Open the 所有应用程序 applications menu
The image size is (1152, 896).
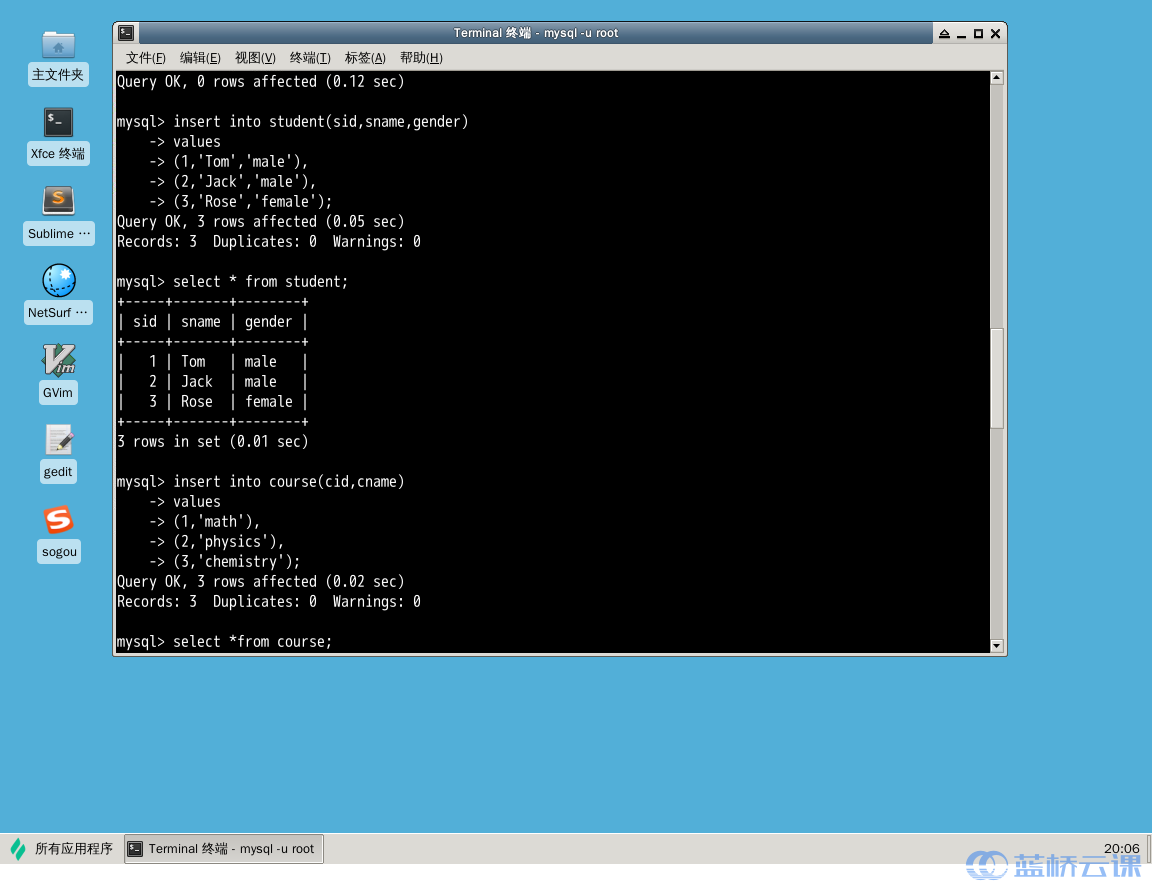coord(62,849)
